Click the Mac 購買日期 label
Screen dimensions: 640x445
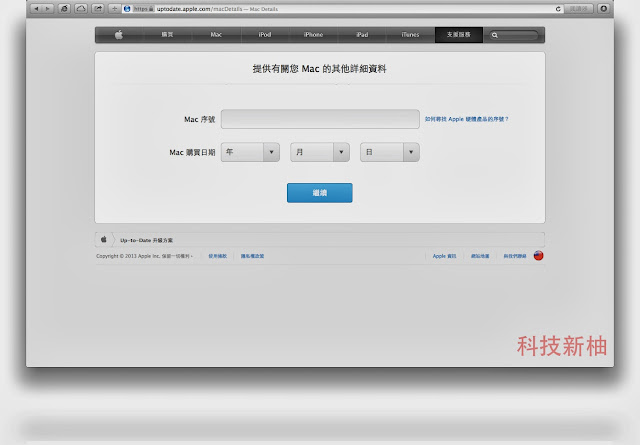(192, 152)
